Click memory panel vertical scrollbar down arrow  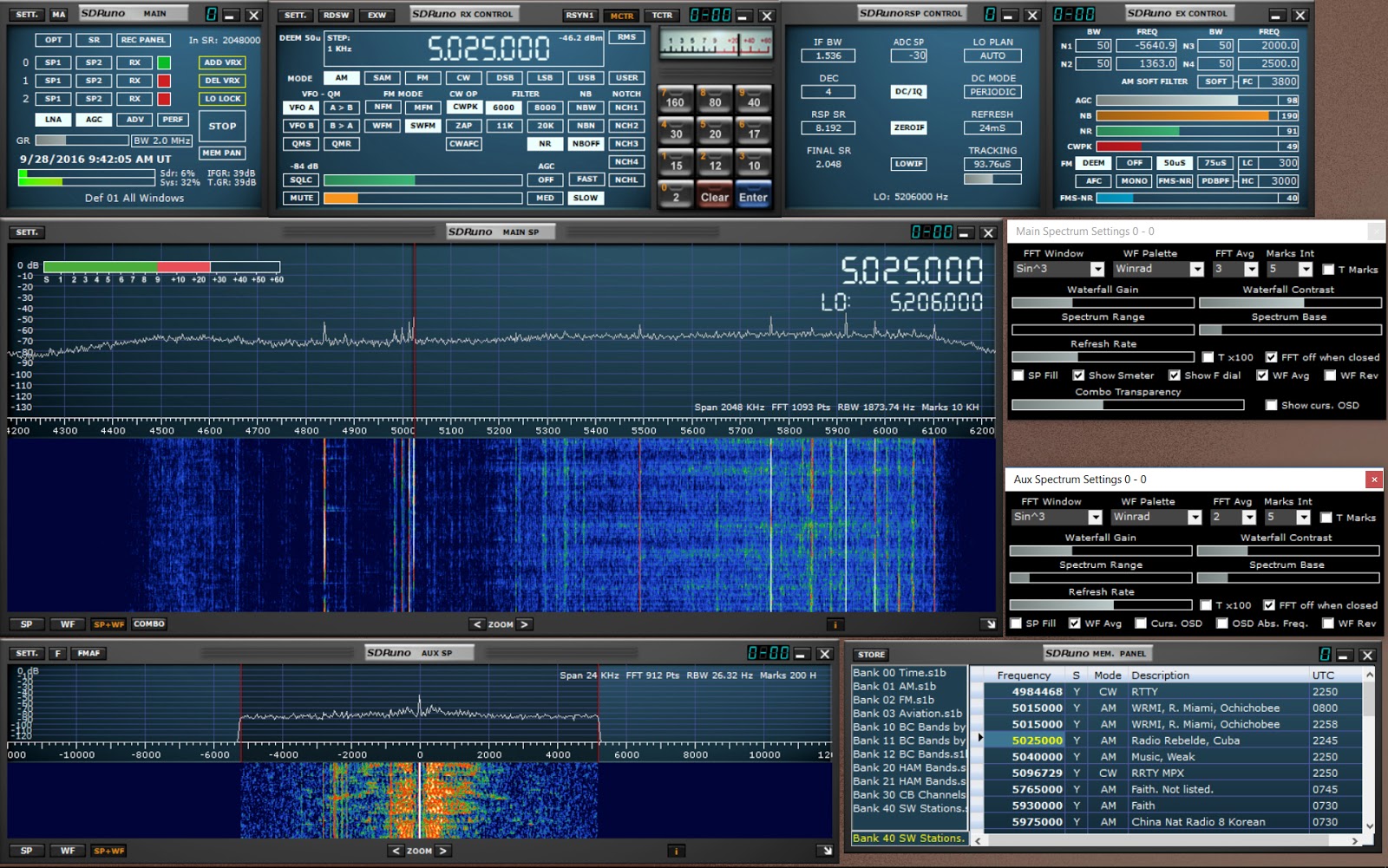tap(1369, 826)
